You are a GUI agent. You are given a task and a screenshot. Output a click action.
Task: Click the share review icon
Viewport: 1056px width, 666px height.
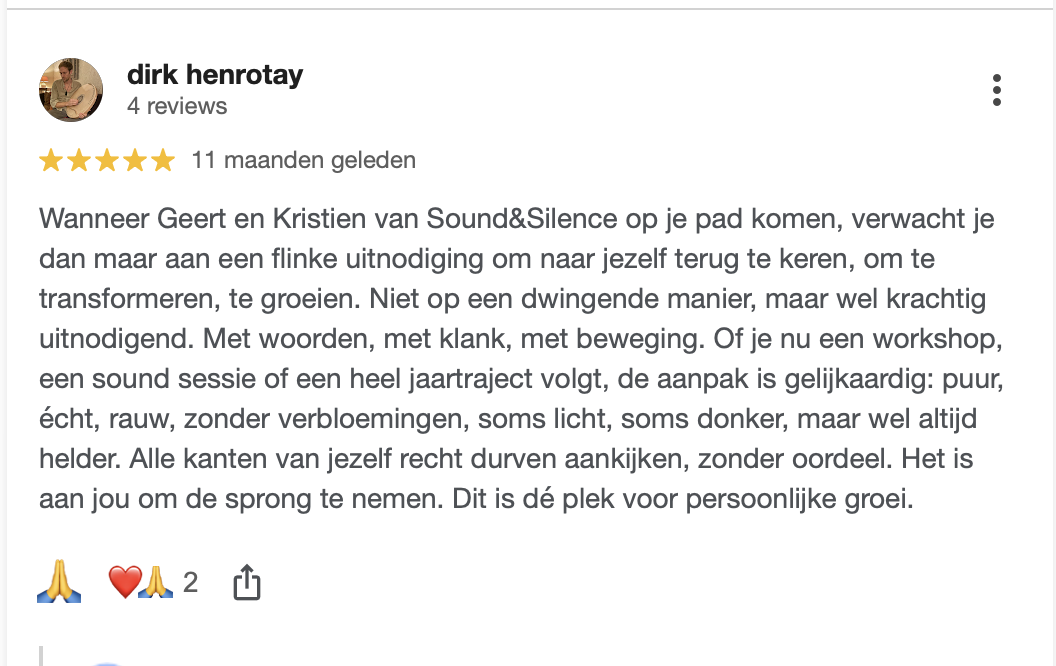pyautogui.click(x=246, y=582)
